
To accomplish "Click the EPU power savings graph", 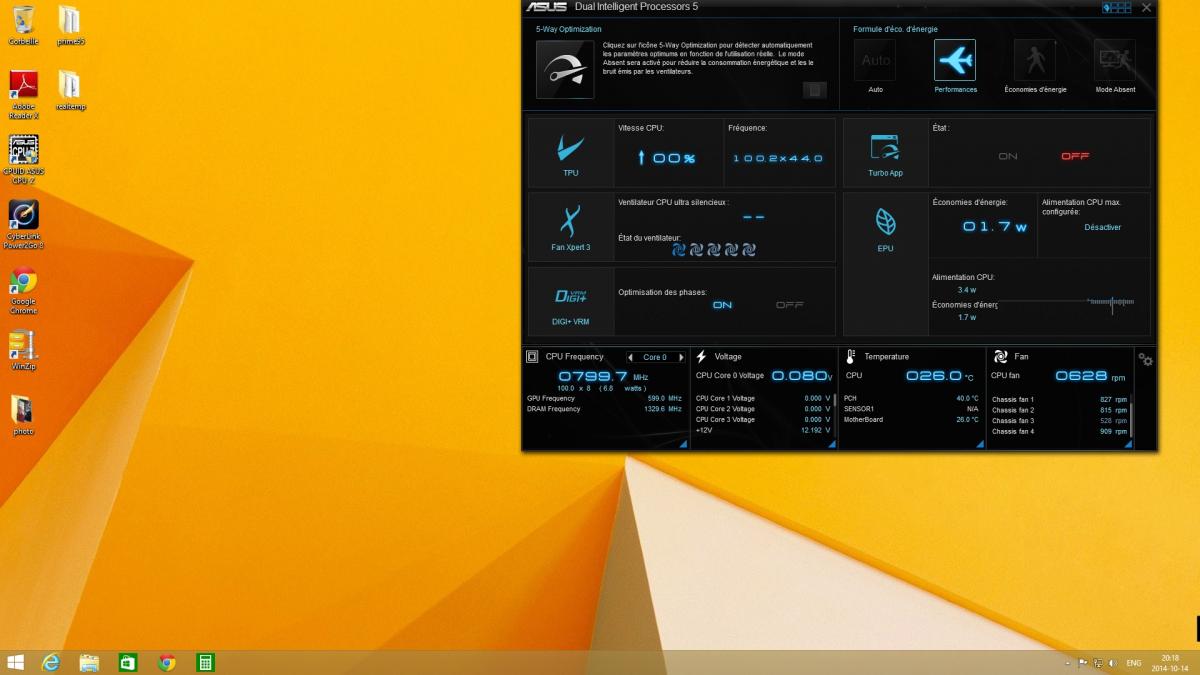I will pyautogui.click(x=1065, y=302).
